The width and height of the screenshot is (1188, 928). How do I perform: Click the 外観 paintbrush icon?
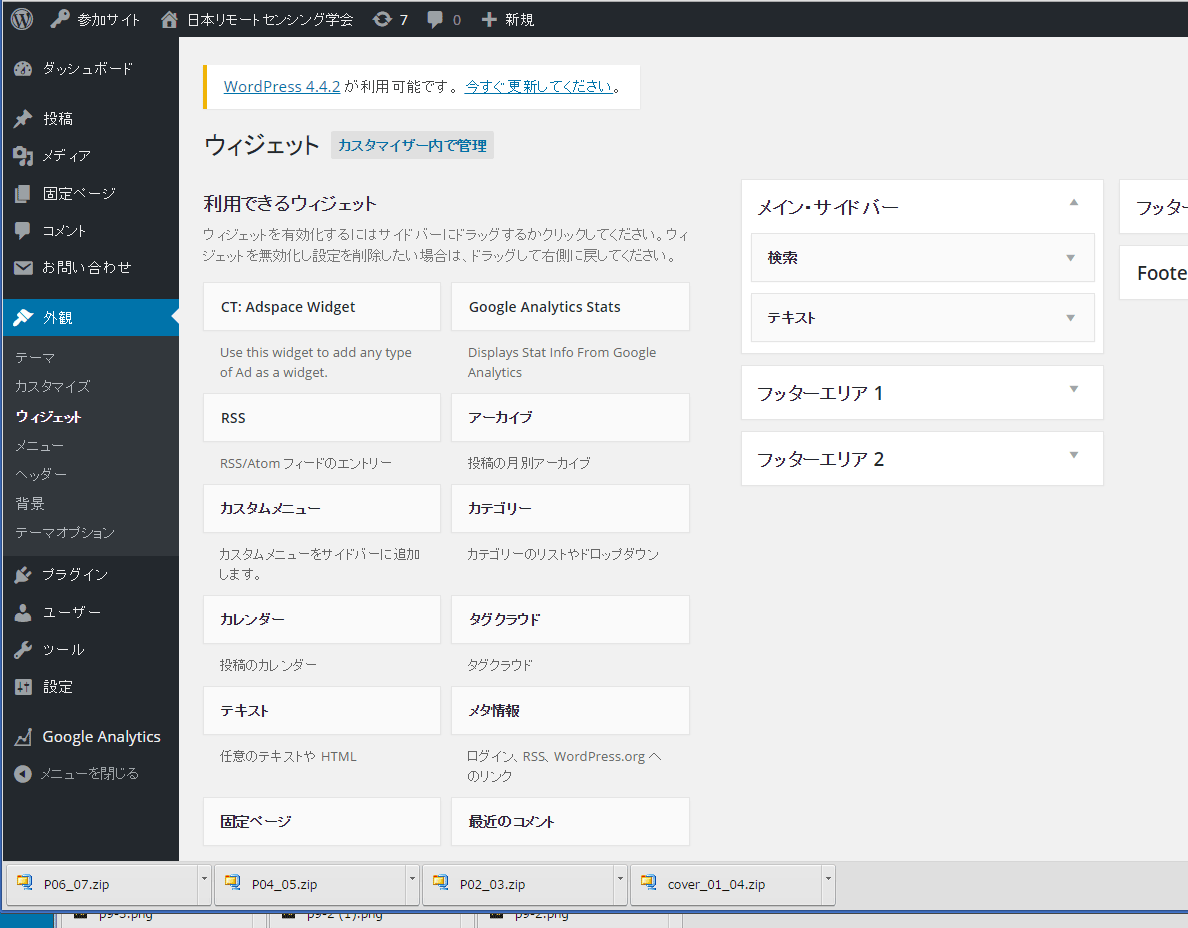coord(23,317)
